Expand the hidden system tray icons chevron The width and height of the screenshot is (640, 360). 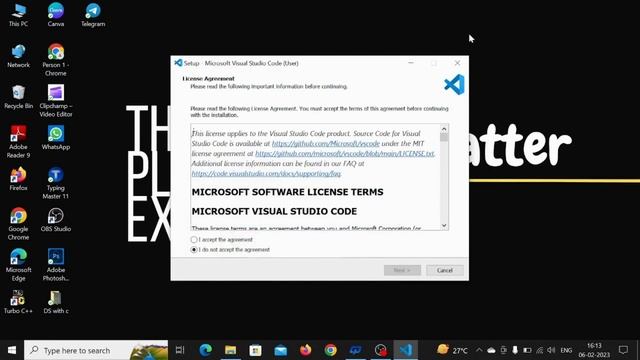tap(479, 350)
